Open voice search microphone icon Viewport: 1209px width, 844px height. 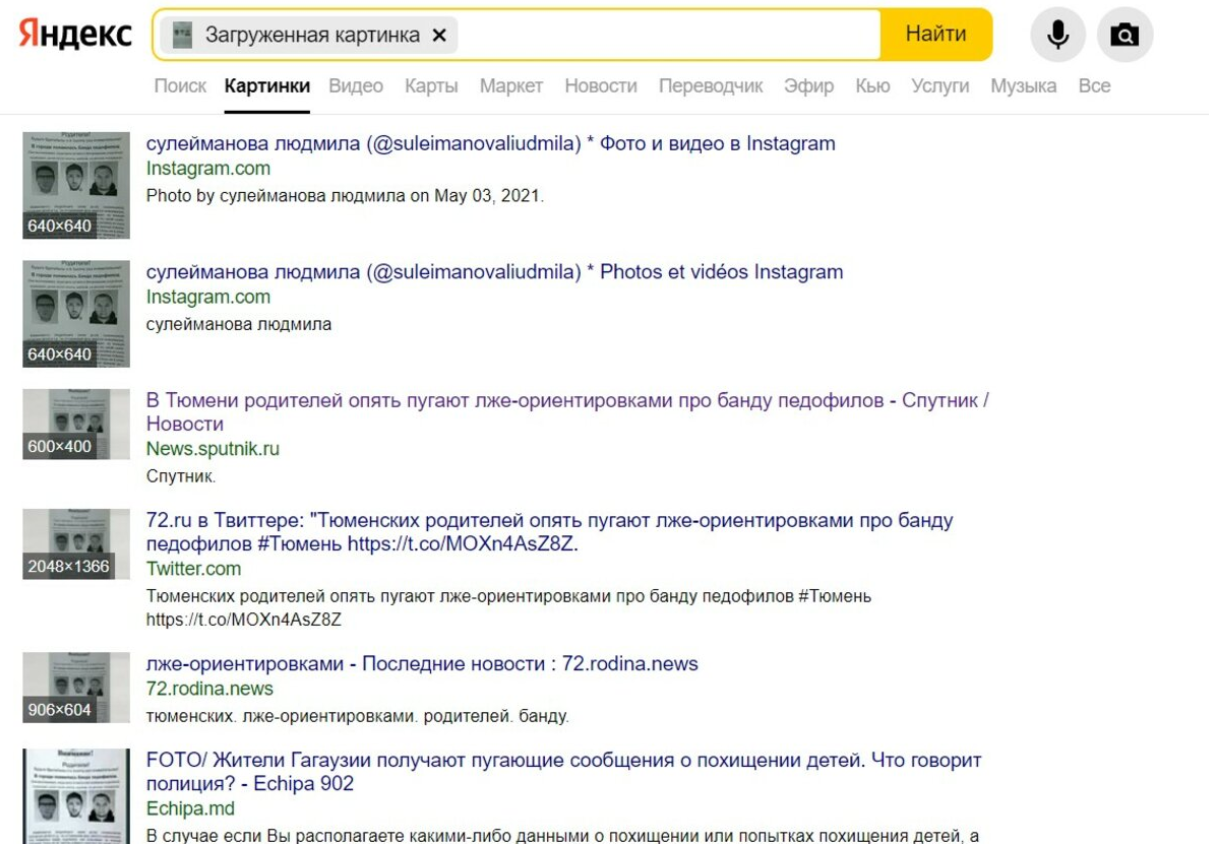(1057, 35)
